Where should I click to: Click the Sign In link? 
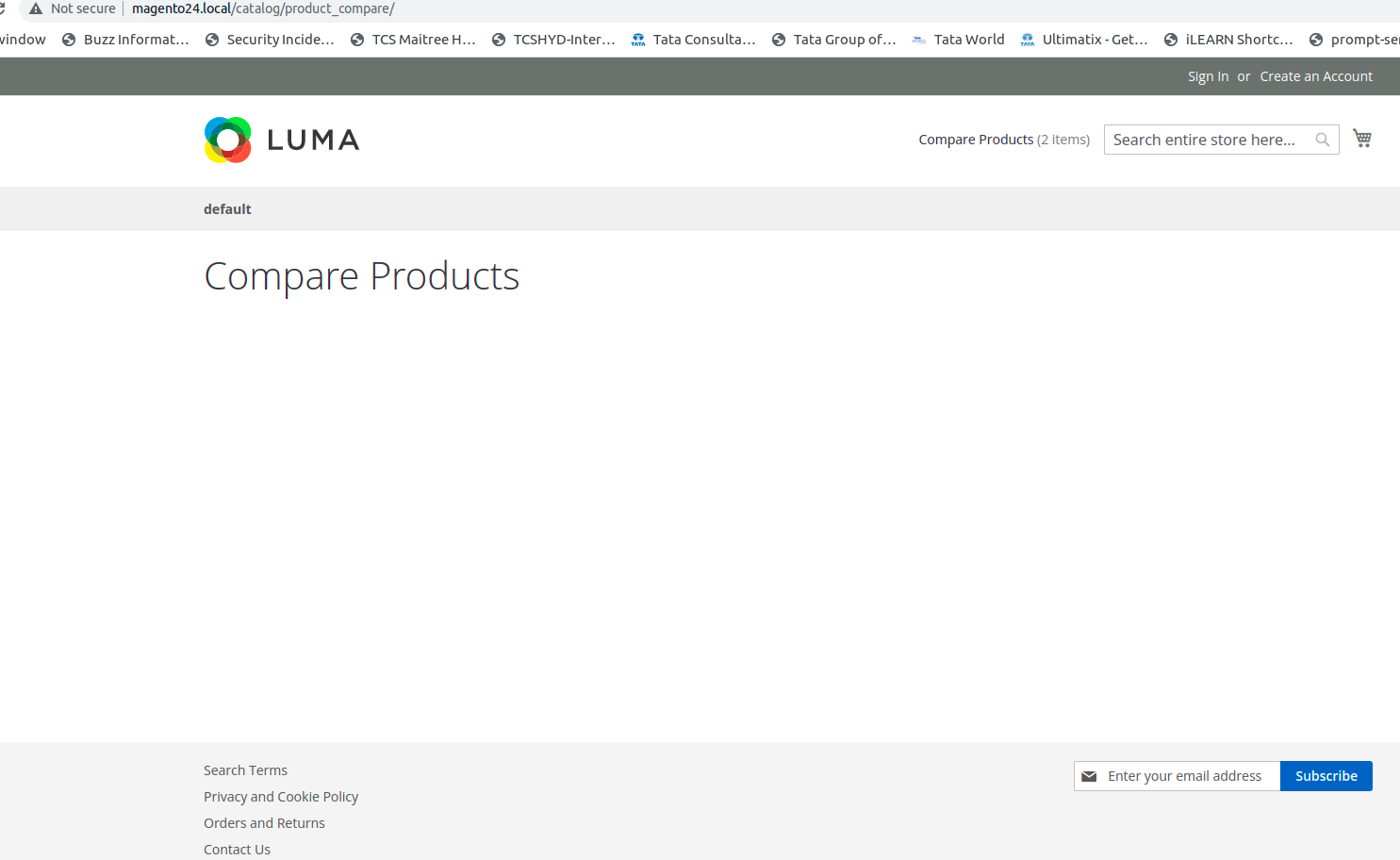[1208, 75]
